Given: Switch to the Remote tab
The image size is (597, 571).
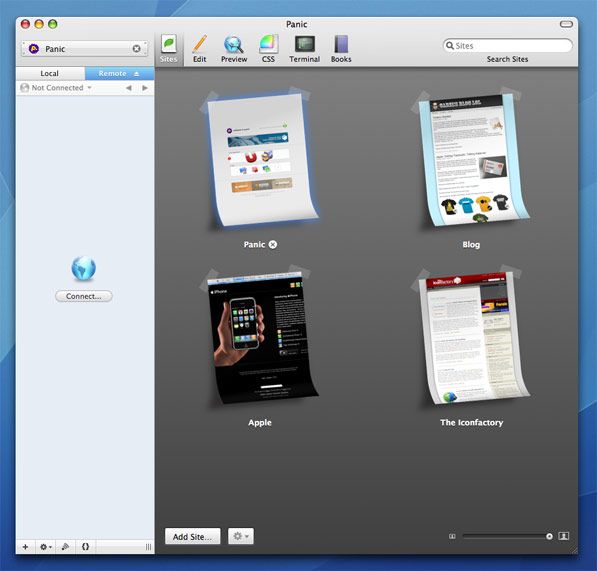Looking at the screenshot, I should click(119, 73).
